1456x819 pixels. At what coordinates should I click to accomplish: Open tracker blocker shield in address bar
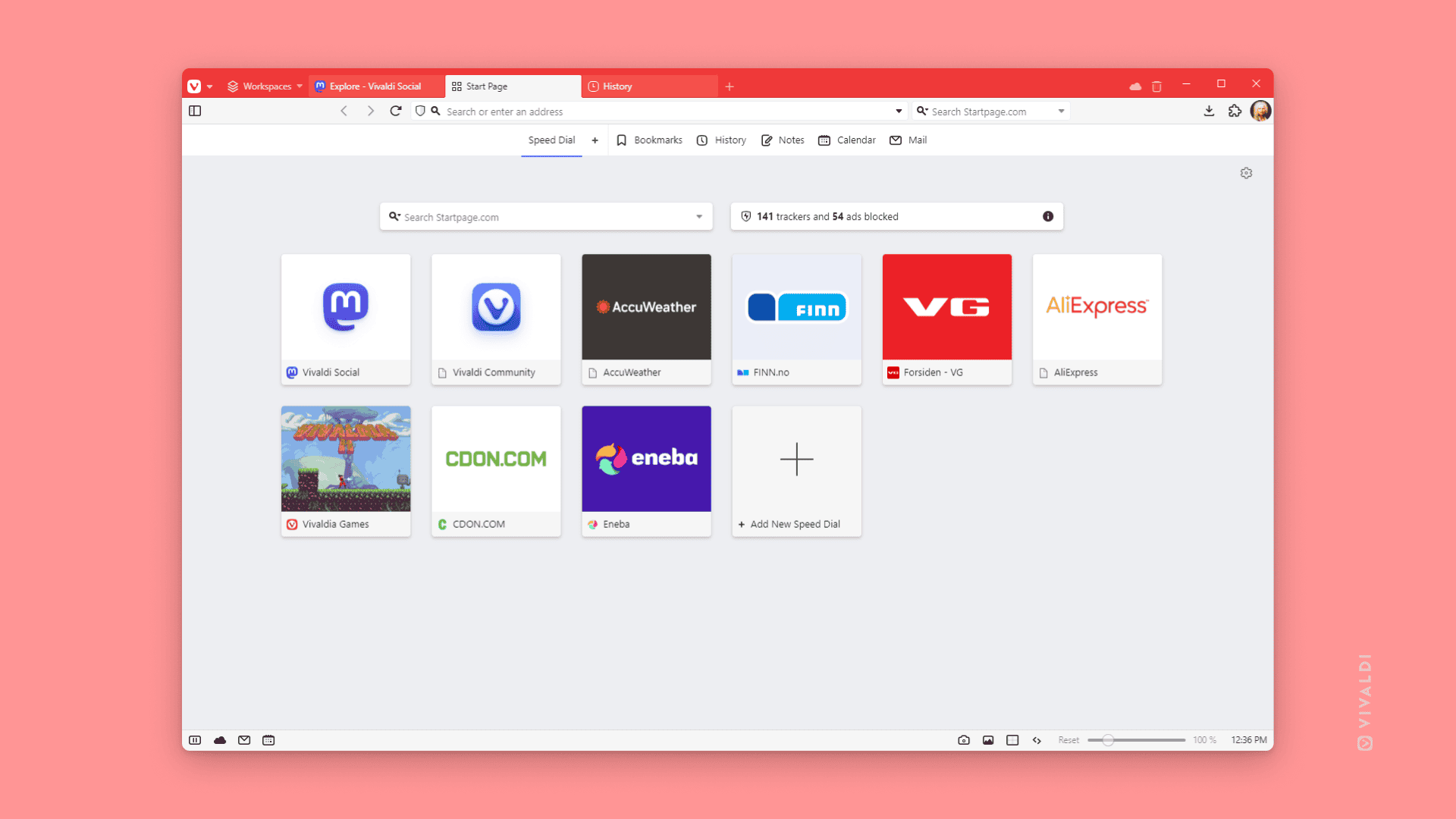(420, 111)
